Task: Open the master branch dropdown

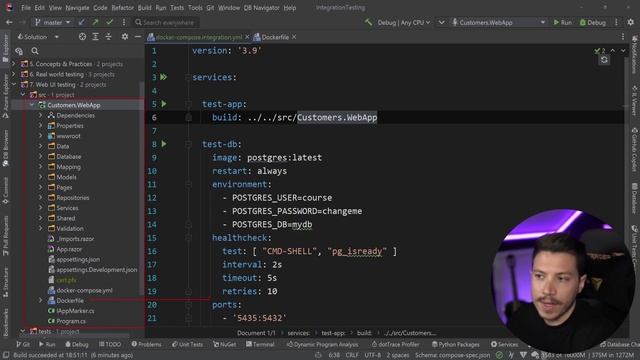Action: point(53,22)
